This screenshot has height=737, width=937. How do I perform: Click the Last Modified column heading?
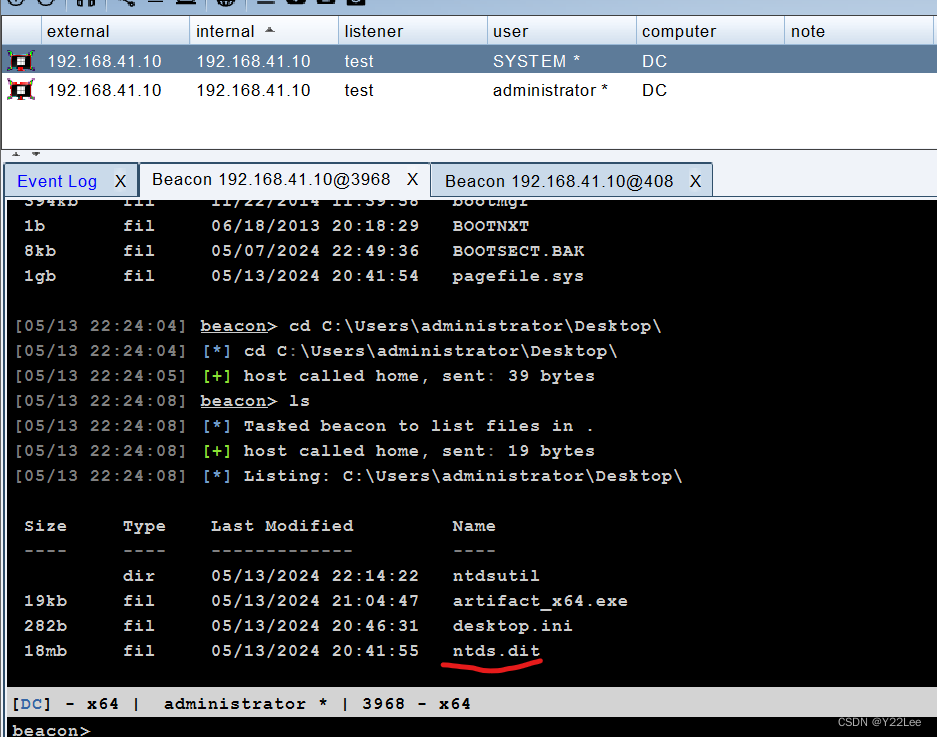282,526
